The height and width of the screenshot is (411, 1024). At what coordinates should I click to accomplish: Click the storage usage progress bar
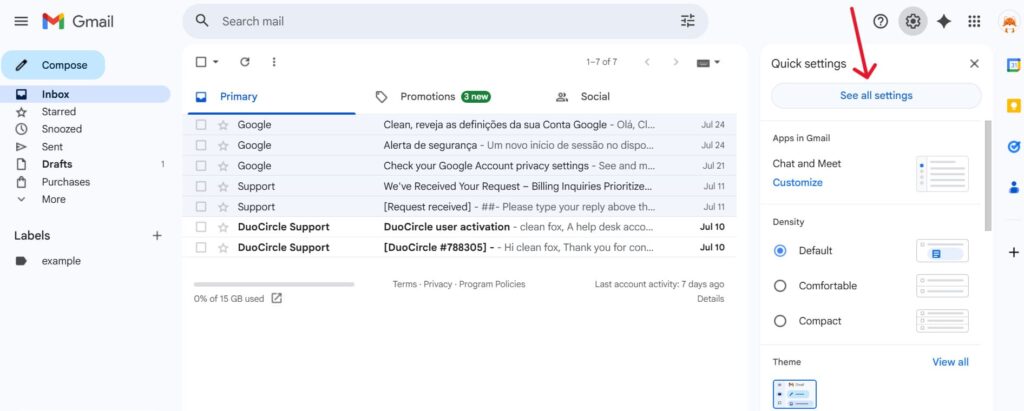coord(274,284)
